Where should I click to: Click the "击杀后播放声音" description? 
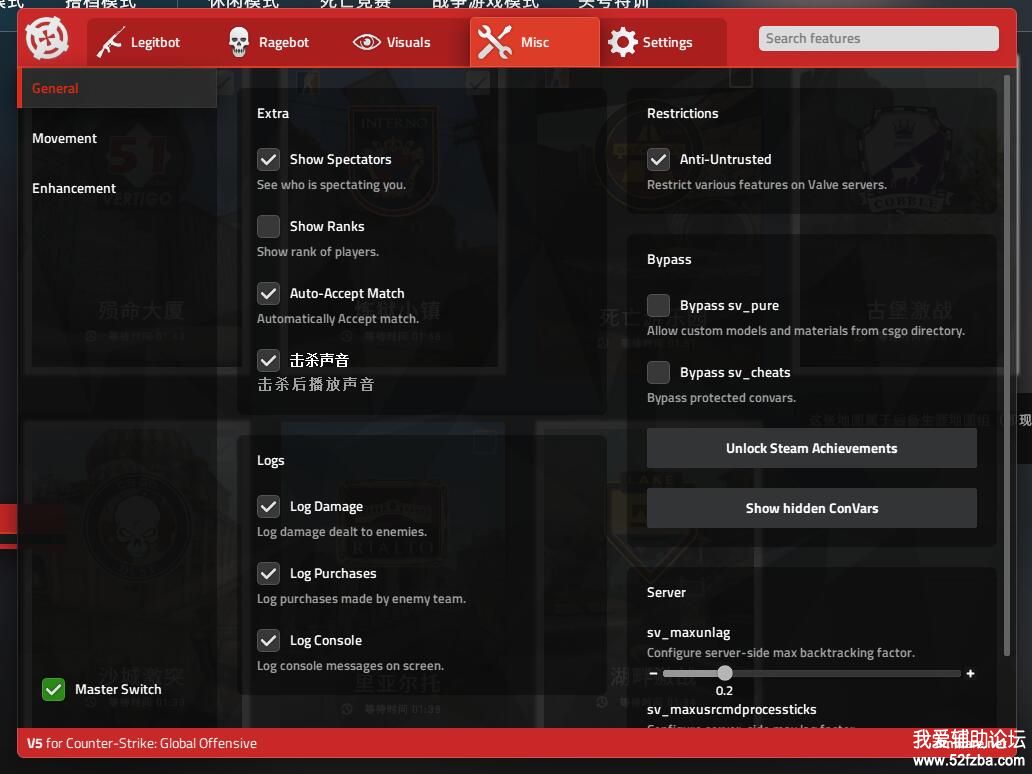pyautogui.click(x=316, y=384)
